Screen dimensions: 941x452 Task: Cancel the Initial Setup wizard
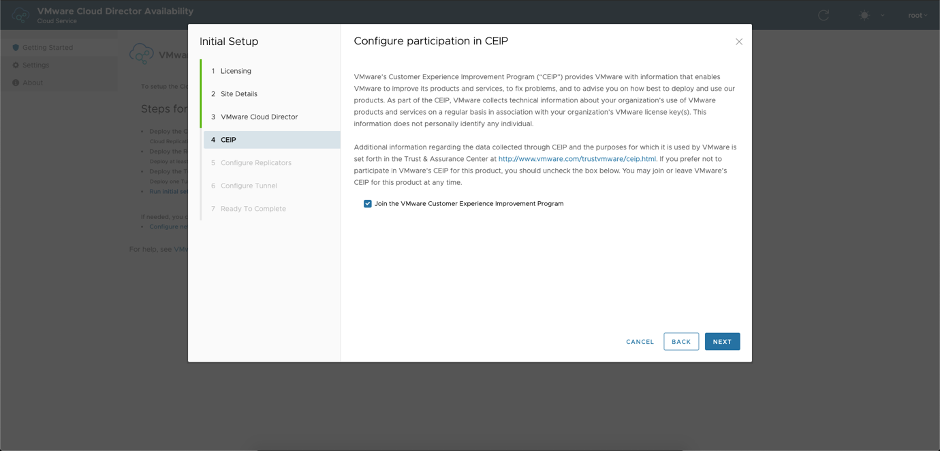(640, 342)
